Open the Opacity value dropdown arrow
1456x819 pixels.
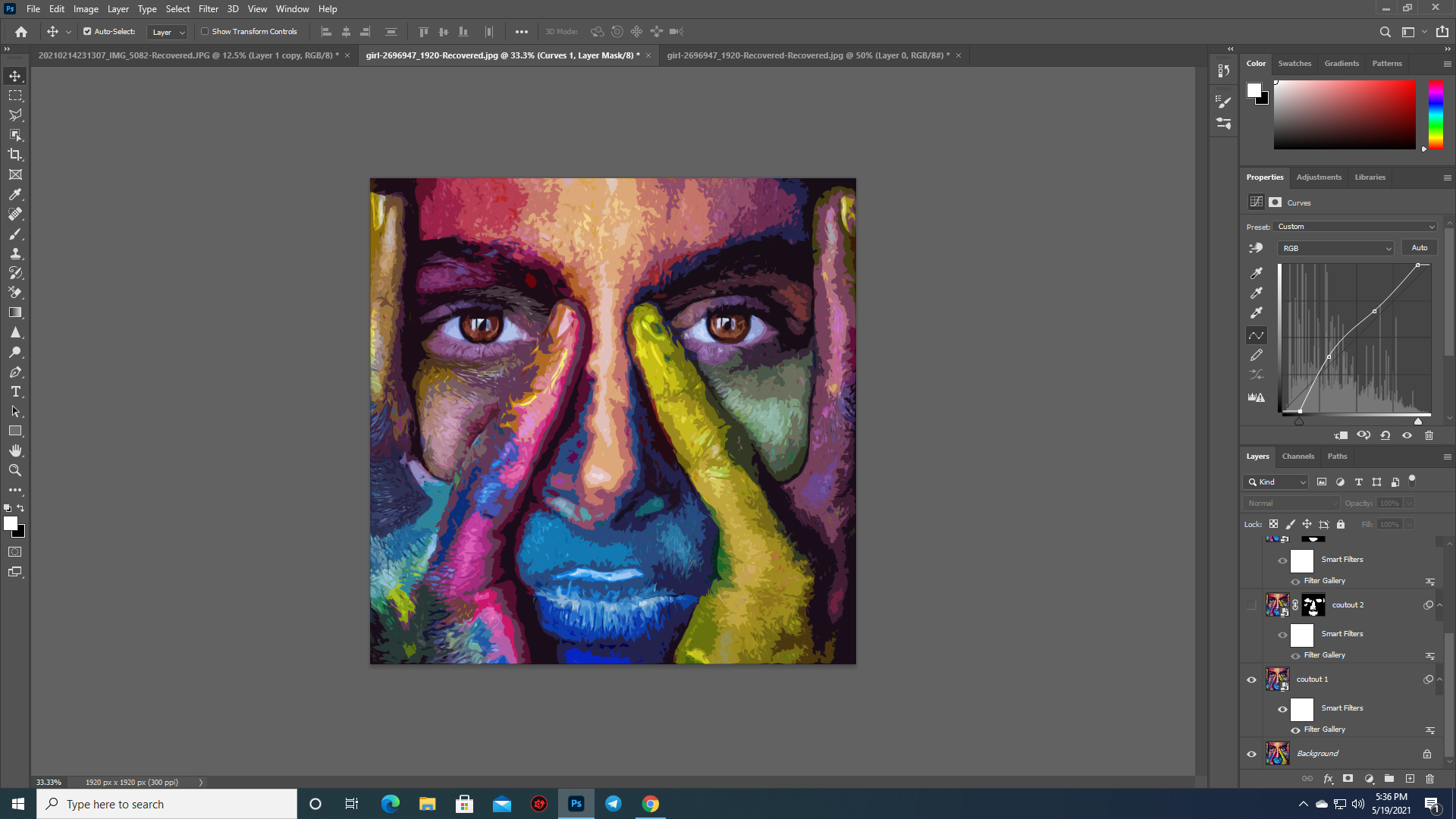point(1409,504)
